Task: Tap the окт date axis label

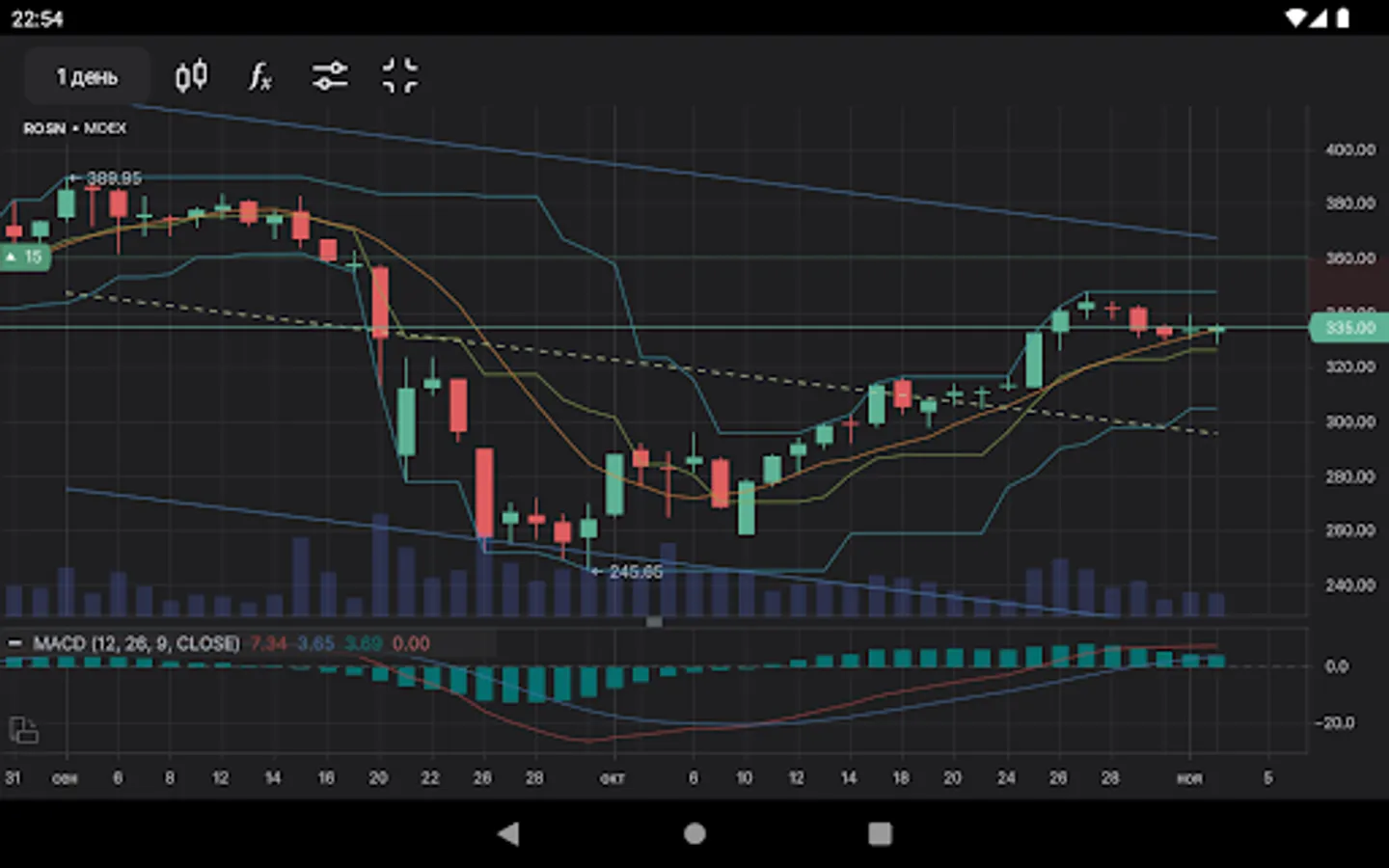Action: click(613, 777)
